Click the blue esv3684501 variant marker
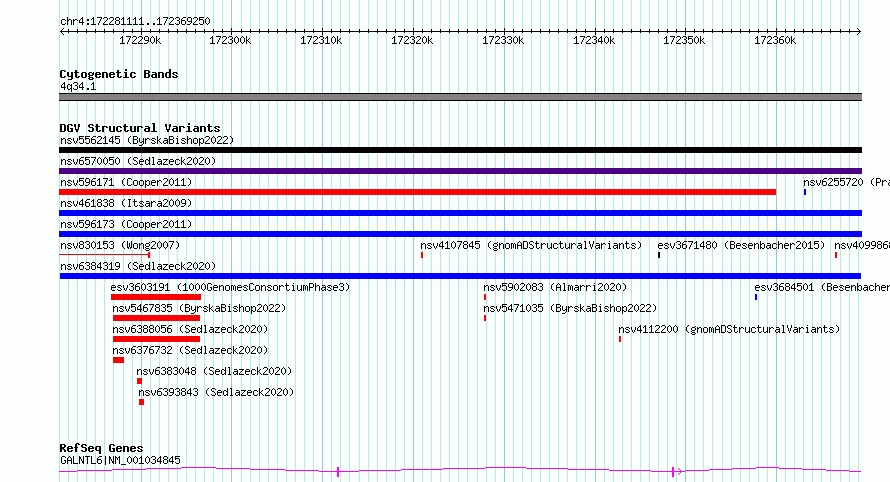Screen dimensions: 890x482 click(756, 297)
